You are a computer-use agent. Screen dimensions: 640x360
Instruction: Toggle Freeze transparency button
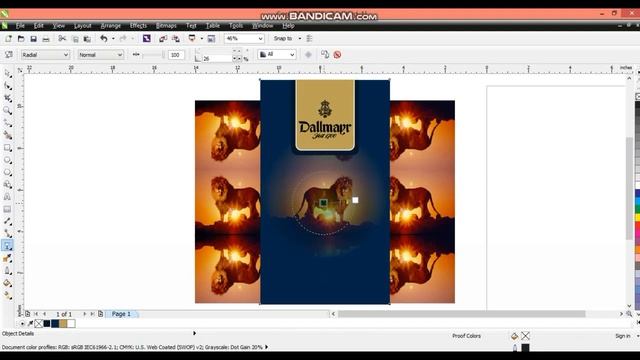click(x=308, y=54)
